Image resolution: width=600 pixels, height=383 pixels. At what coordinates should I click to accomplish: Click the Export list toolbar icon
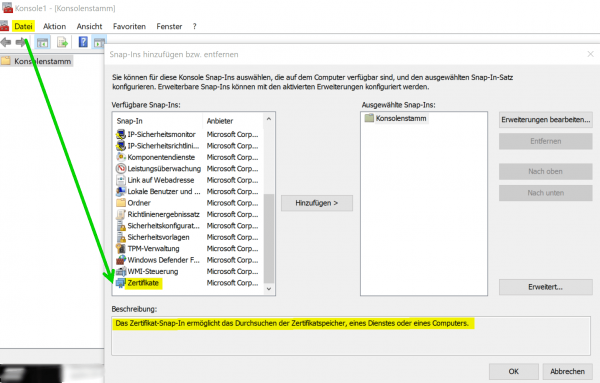tap(62, 42)
